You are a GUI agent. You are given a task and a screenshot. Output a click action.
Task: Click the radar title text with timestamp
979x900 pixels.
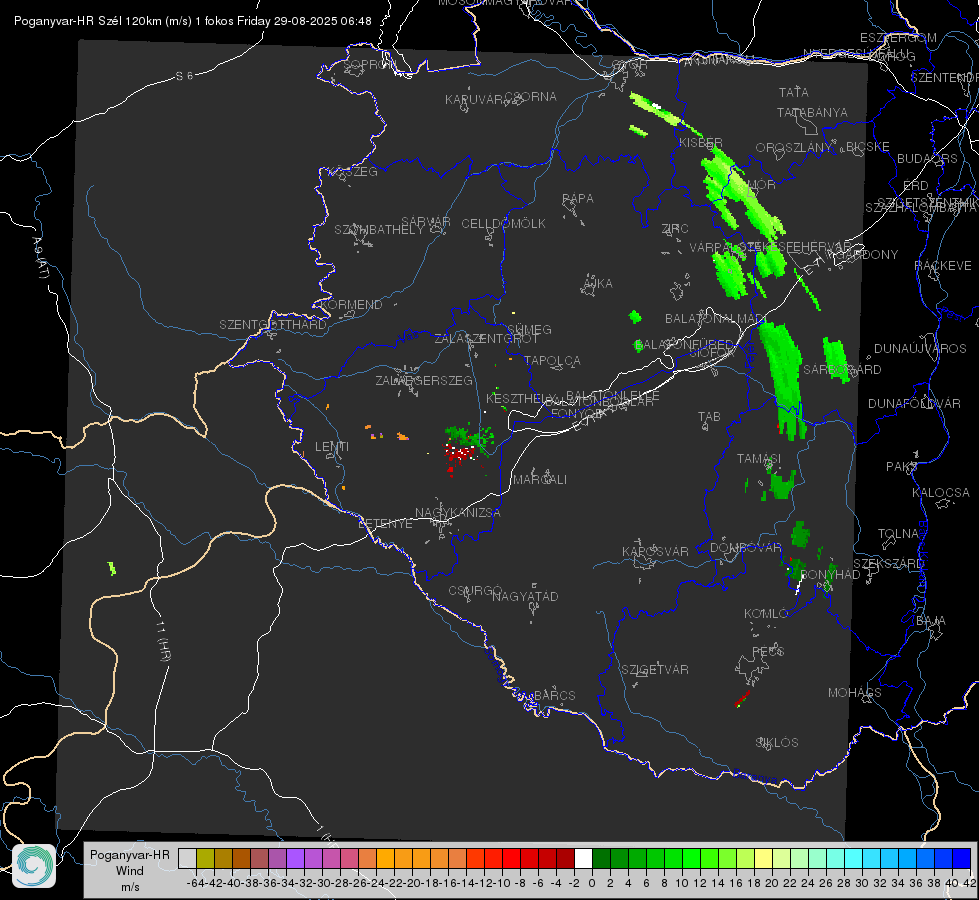tap(192, 21)
